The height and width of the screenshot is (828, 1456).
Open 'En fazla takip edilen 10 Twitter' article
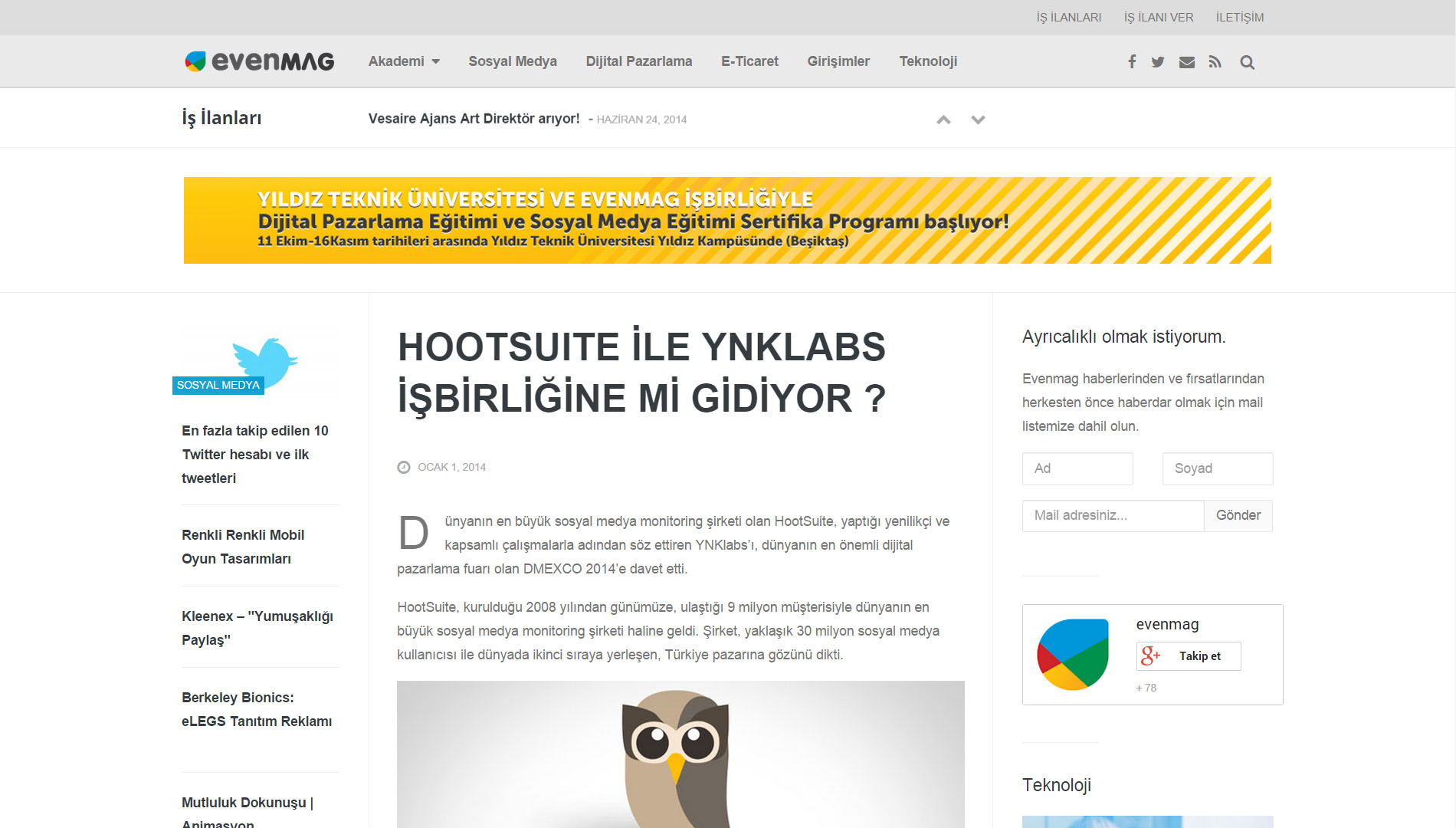point(255,455)
